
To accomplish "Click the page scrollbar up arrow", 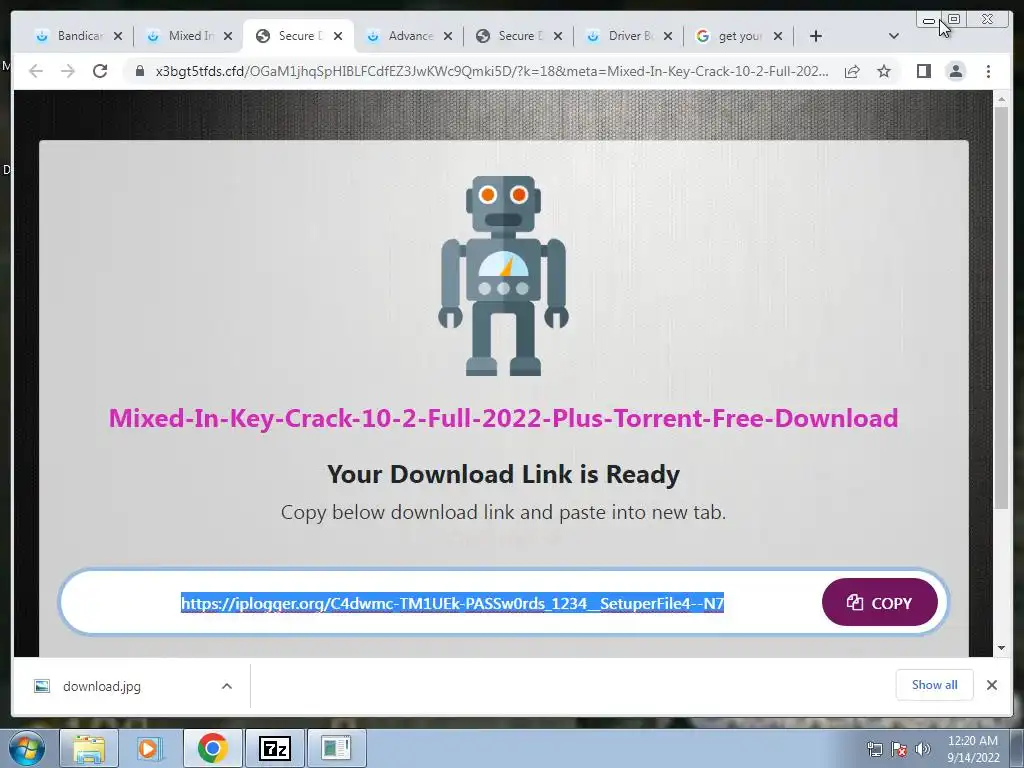I will 1001,99.
